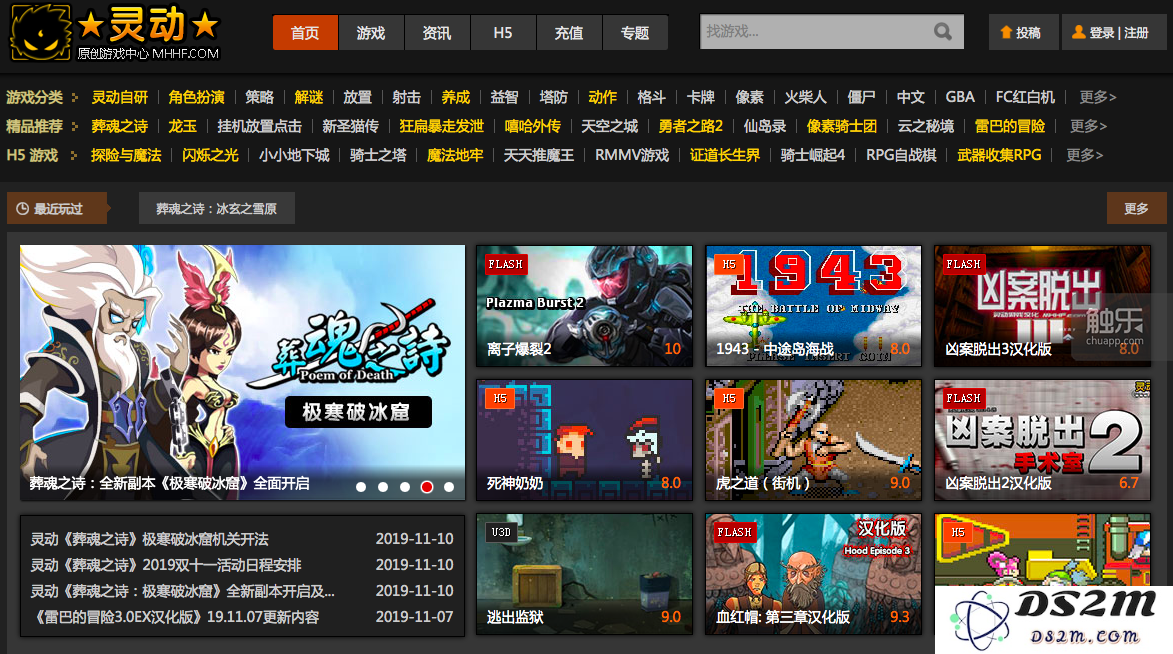Expand 更多> in the 游戏分类 row

[x=1097, y=97]
